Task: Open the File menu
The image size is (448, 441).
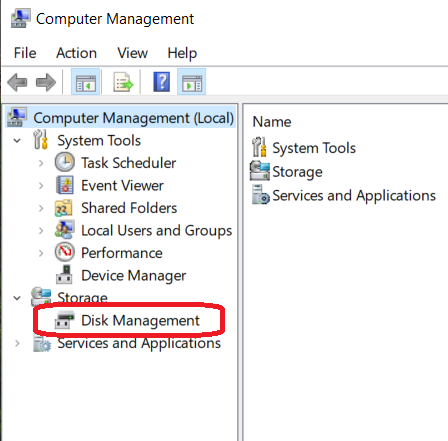Action: [x=25, y=53]
